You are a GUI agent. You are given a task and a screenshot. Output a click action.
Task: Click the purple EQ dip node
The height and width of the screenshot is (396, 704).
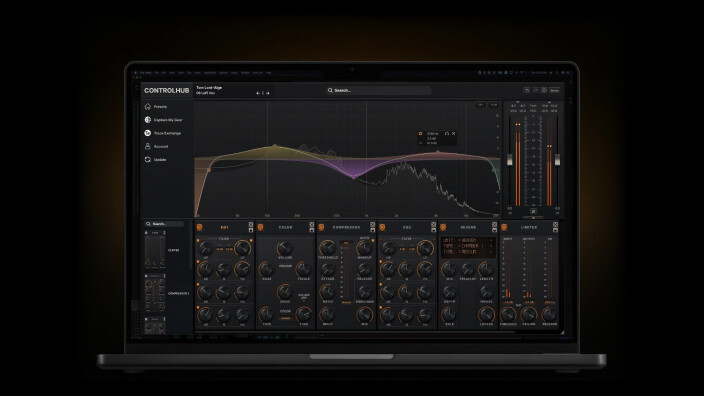tap(354, 177)
